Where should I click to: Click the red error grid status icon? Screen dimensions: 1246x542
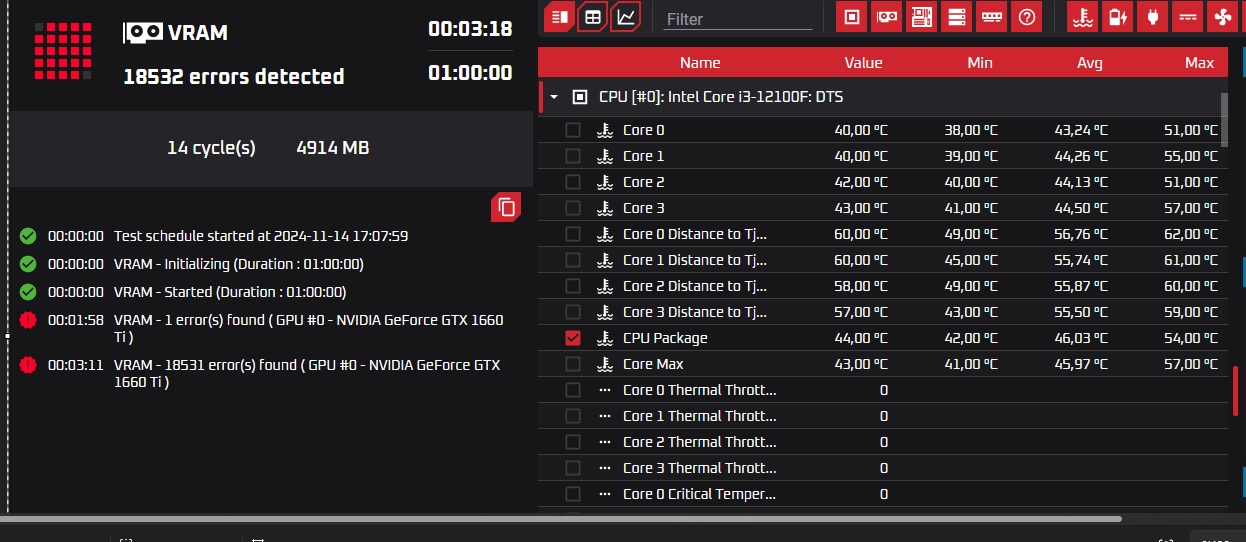coord(63,50)
